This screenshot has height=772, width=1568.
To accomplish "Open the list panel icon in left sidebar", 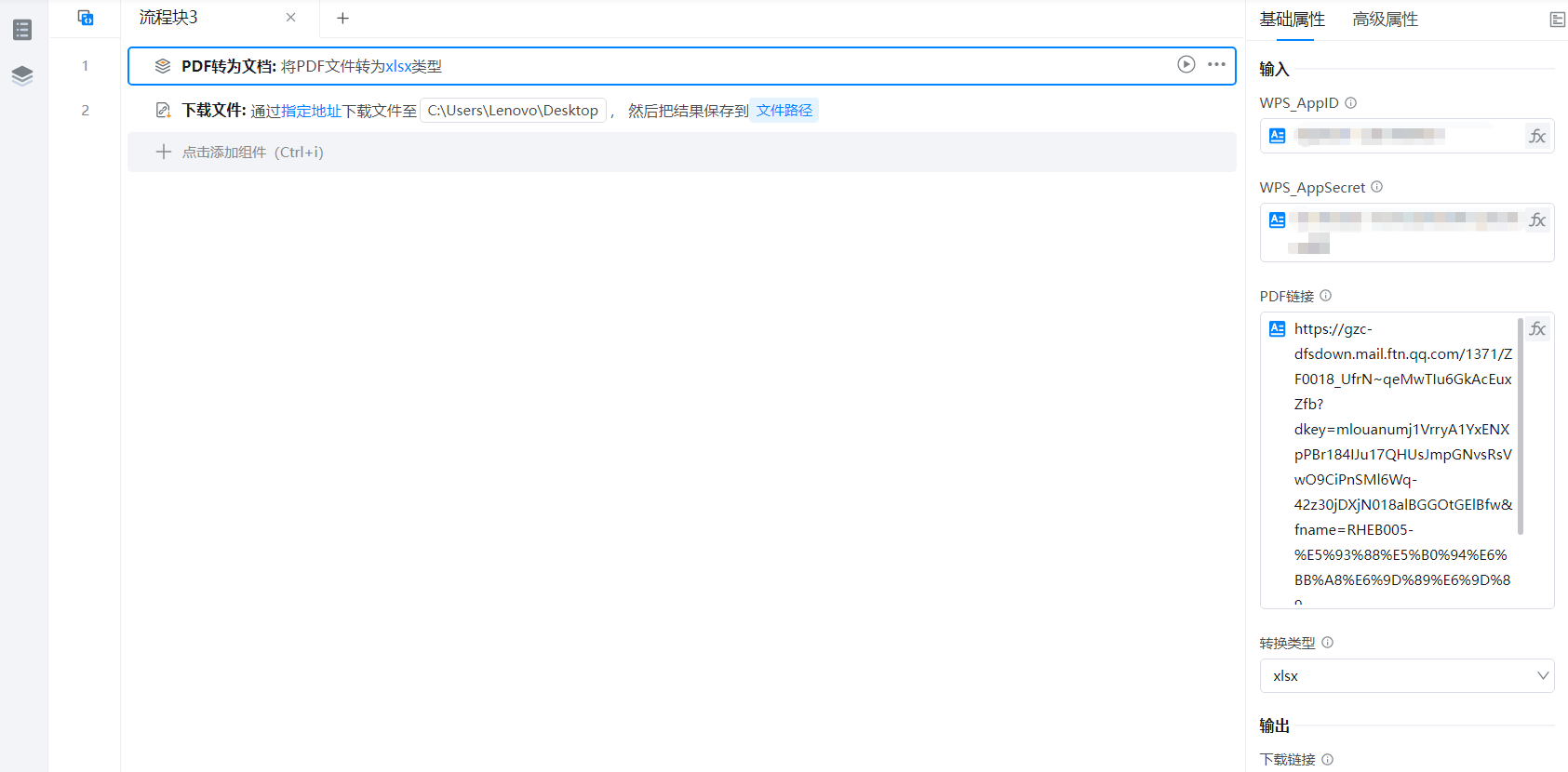I will coord(22,30).
